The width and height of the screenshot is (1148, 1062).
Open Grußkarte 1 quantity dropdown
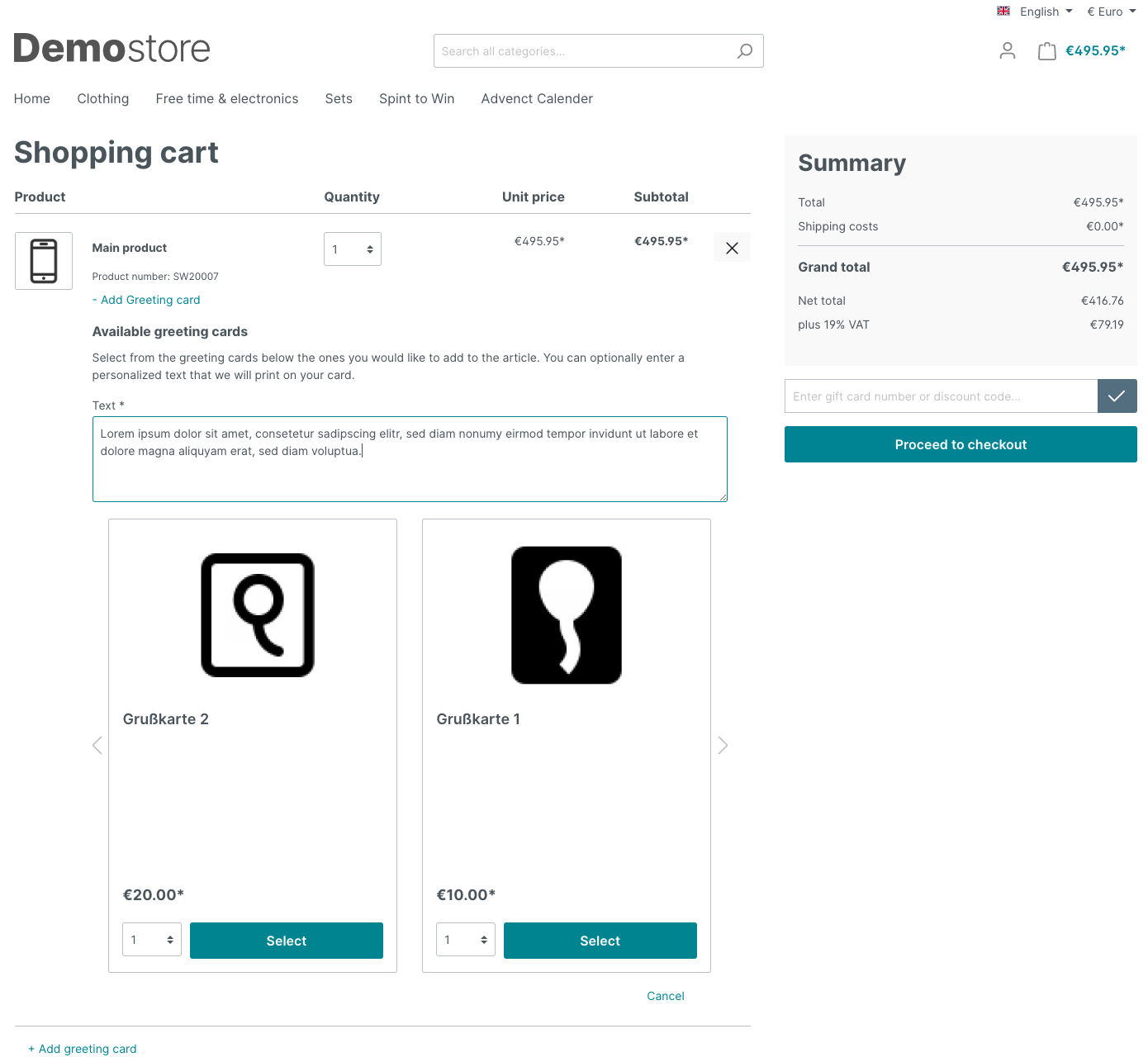click(x=466, y=940)
